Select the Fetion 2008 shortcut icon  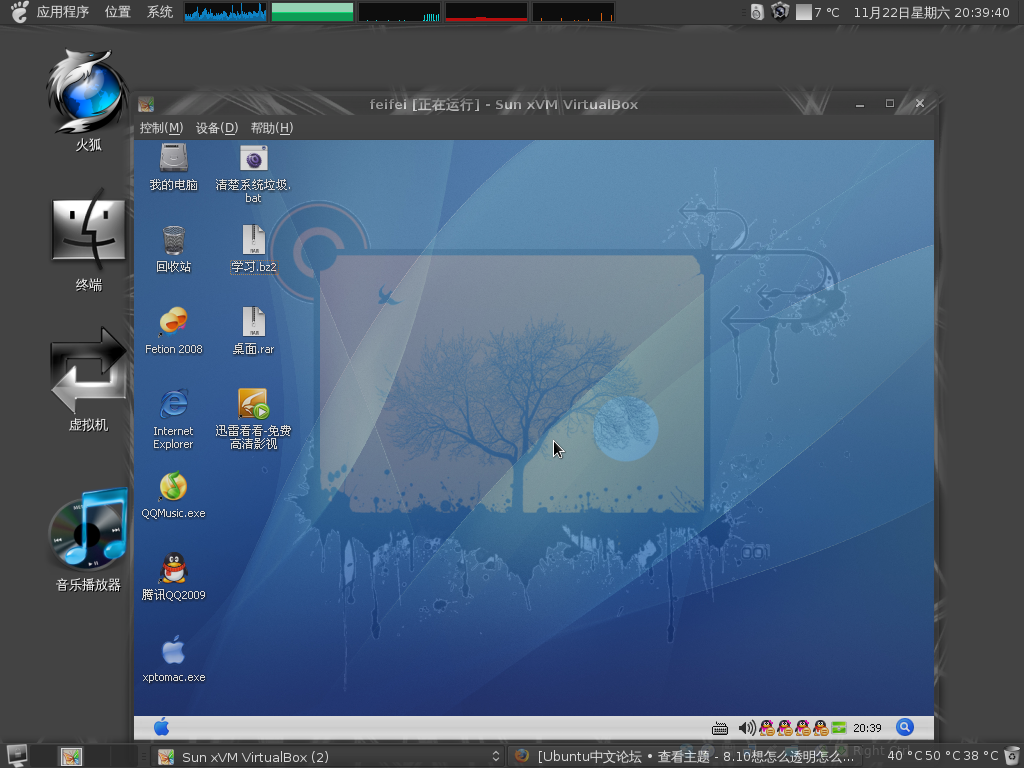coord(174,323)
